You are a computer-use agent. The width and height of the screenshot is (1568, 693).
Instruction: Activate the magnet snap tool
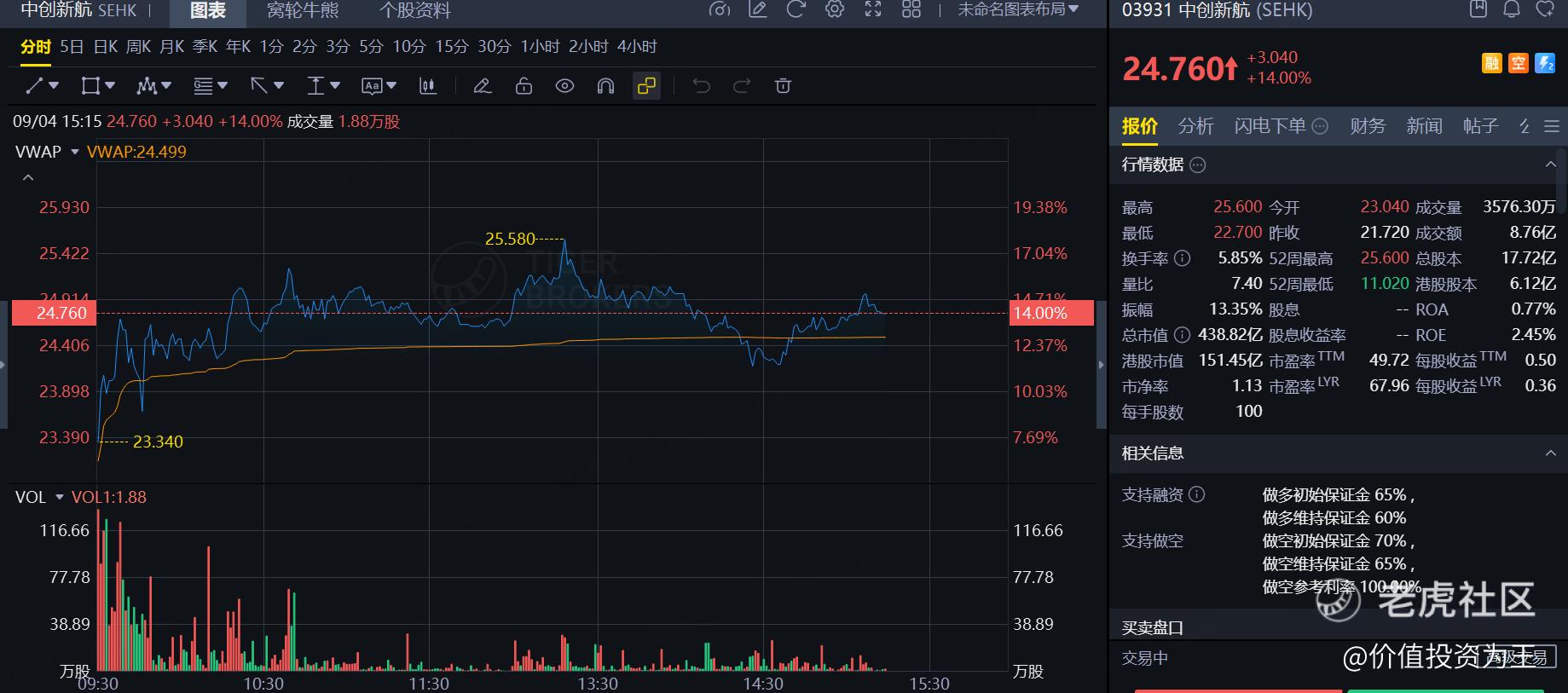click(605, 85)
